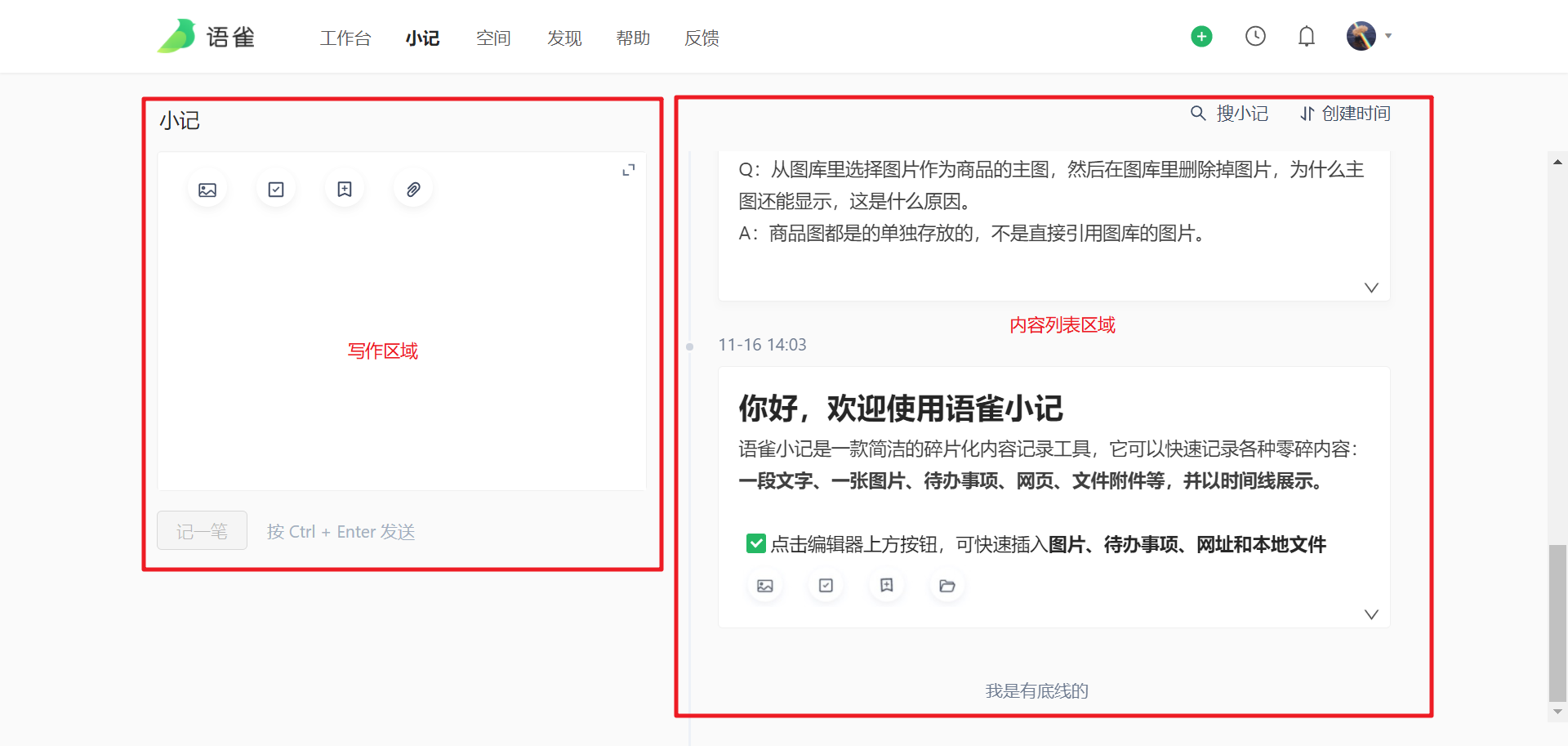Insert to-do item in note editor
1568x746 pixels.
pyautogui.click(x=276, y=190)
